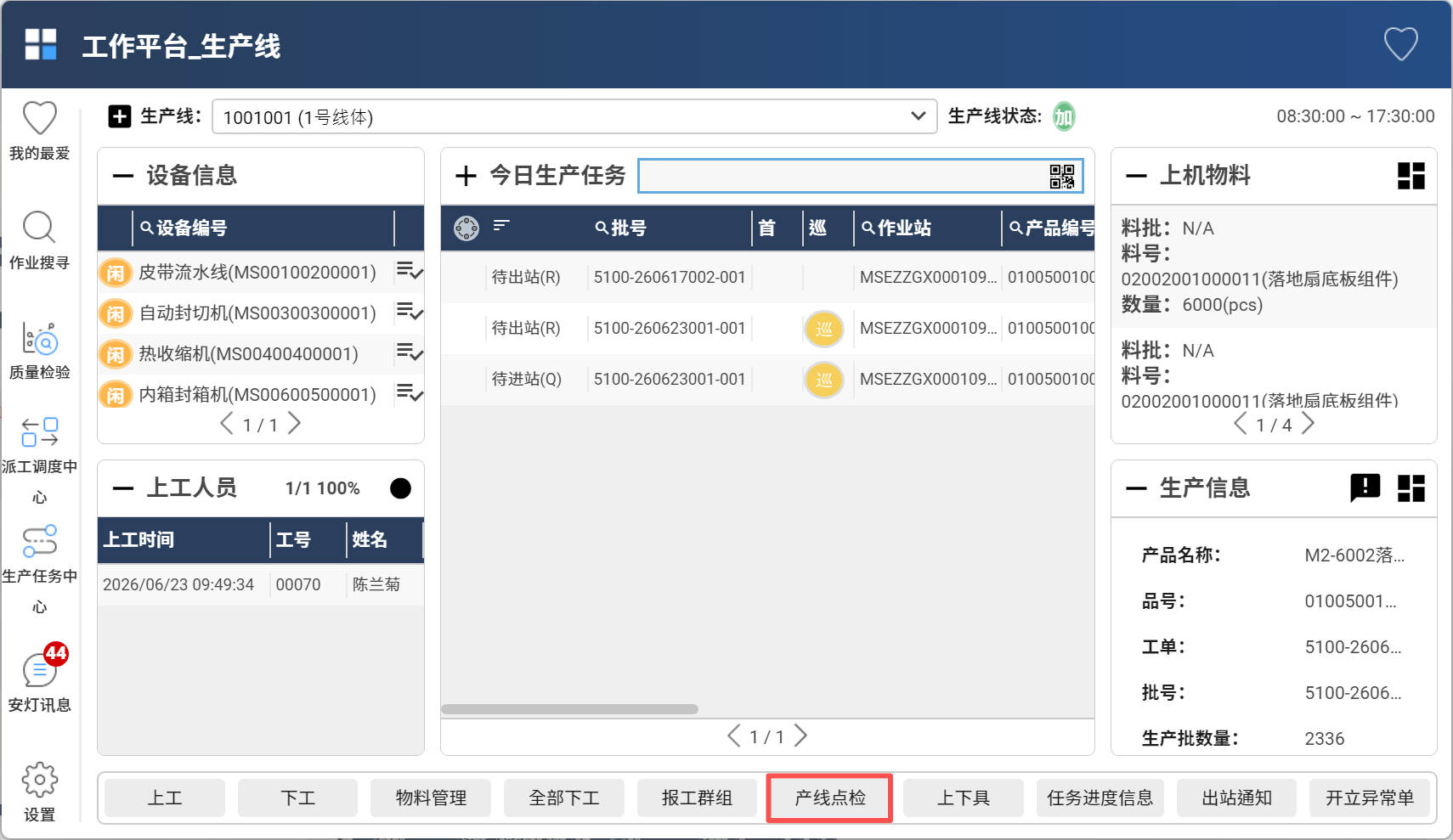Toggle the green 生产线状态 indicator
Image resolution: width=1453 pixels, height=840 pixels.
click(x=1064, y=116)
